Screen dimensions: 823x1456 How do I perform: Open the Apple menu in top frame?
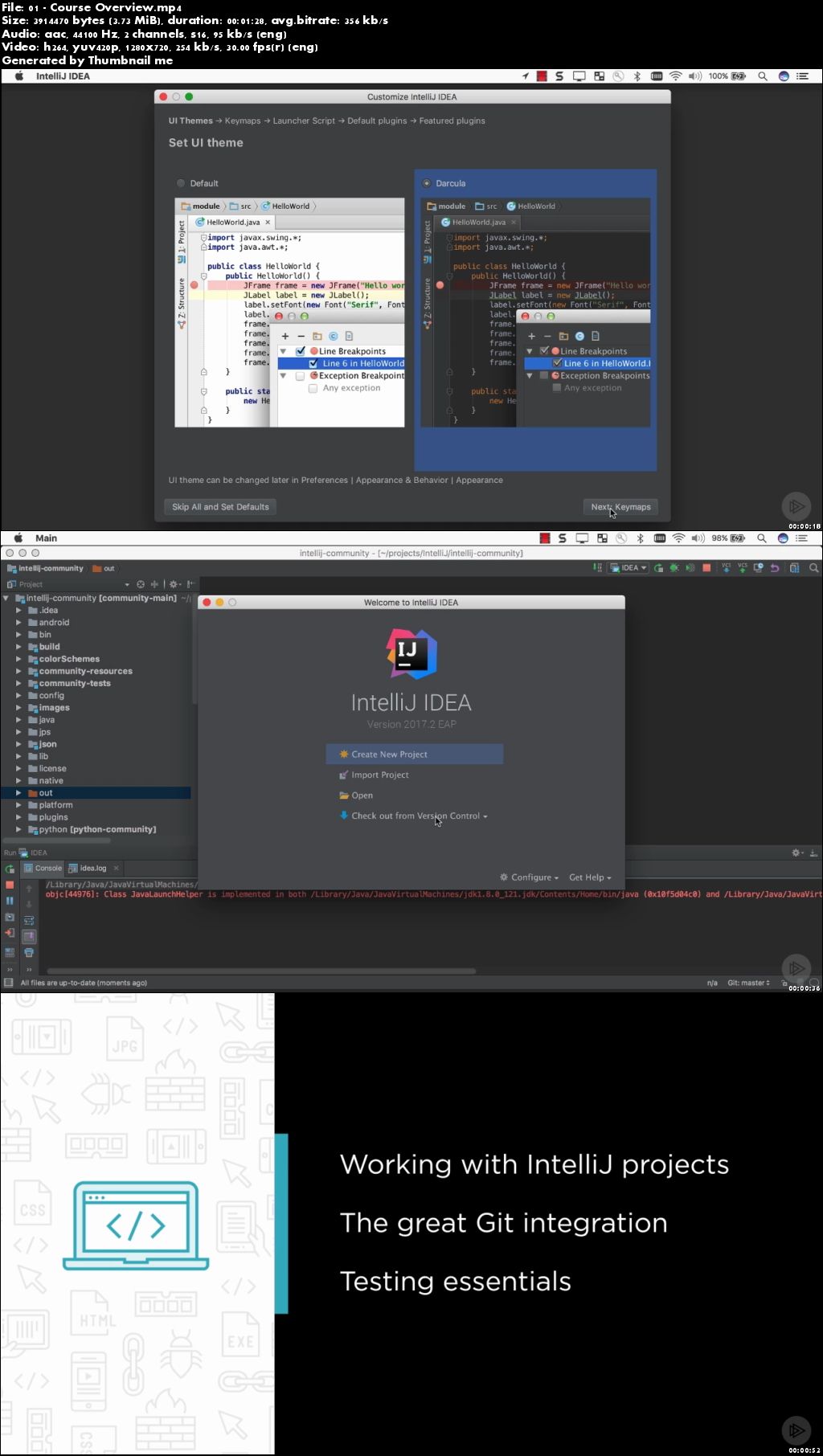click(19, 76)
